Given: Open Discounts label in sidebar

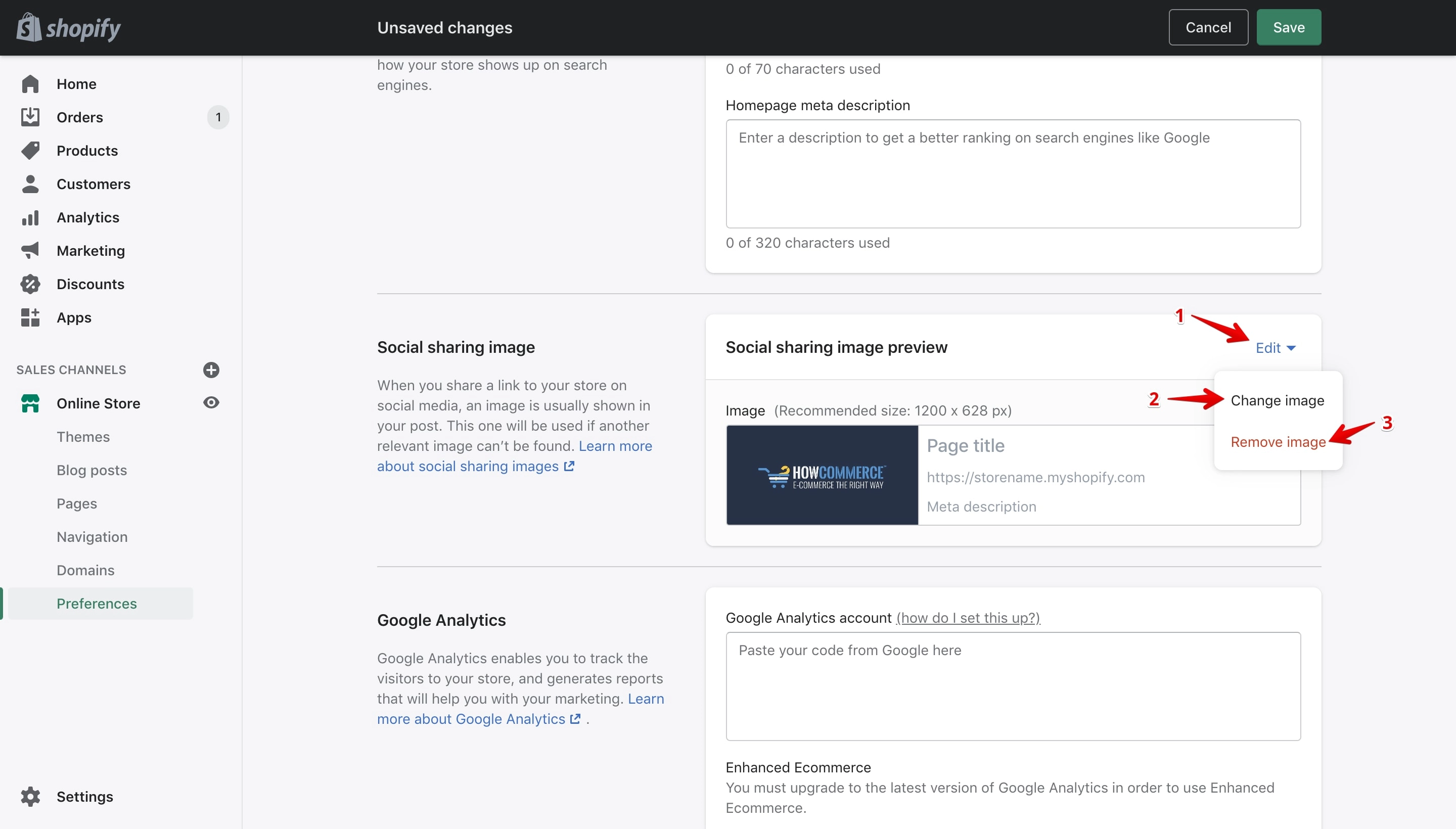Looking at the screenshot, I should click(90, 284).
